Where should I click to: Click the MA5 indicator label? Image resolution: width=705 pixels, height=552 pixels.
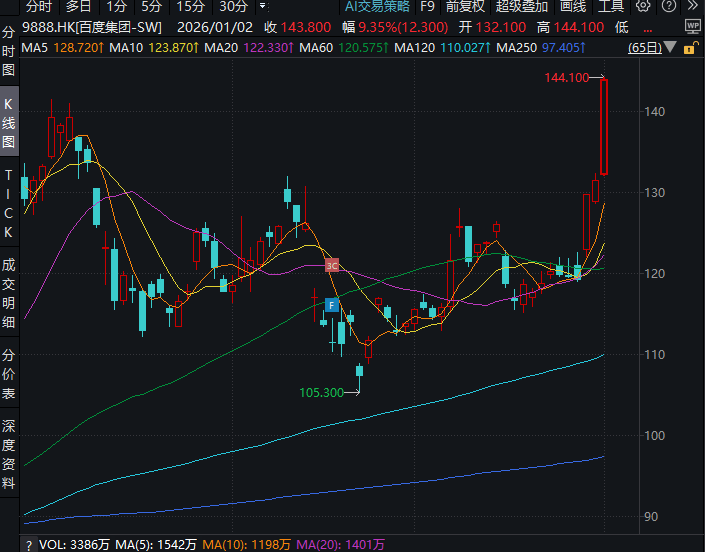click(x=35, y=47)
